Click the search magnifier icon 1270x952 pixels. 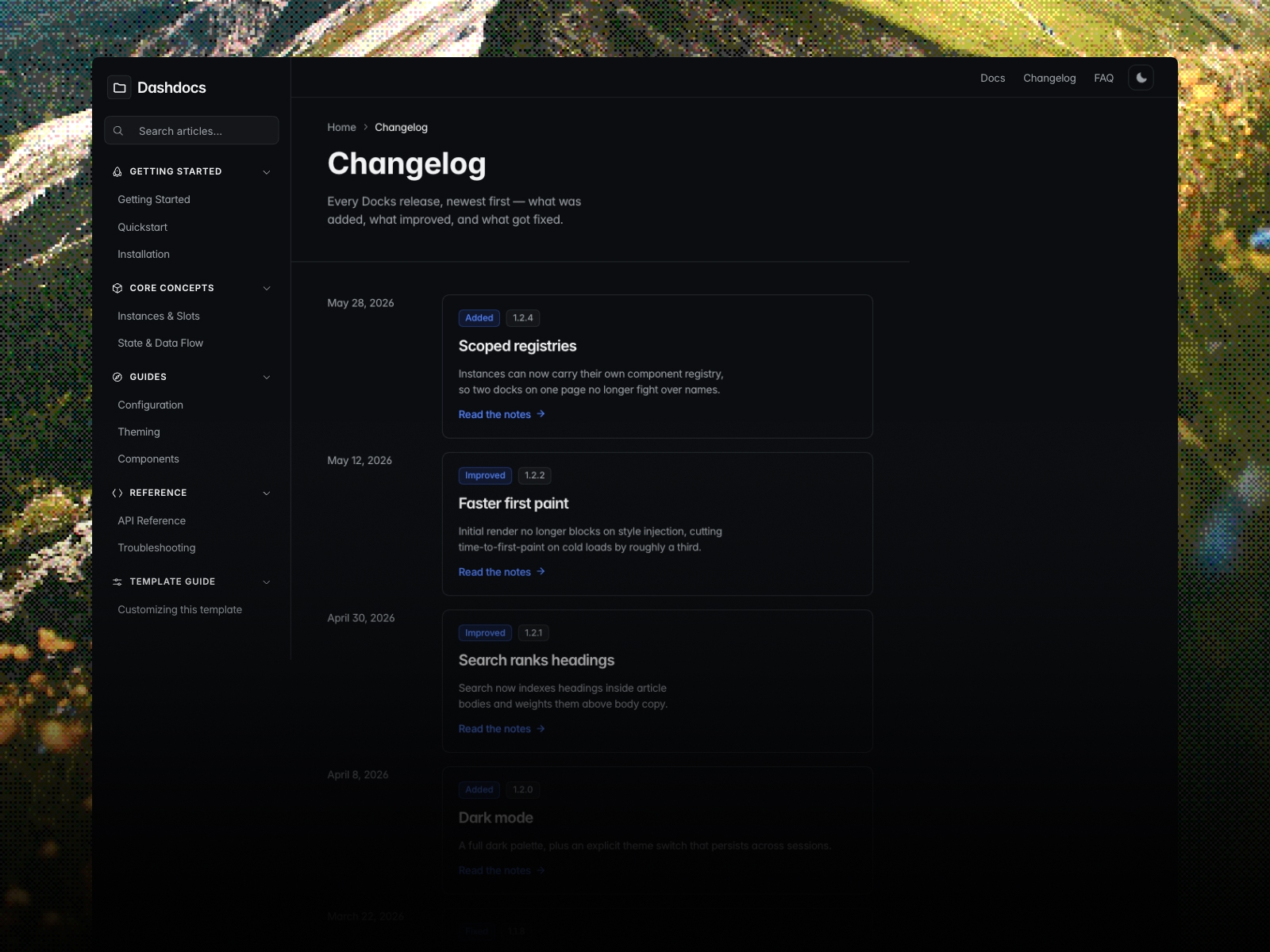(x=118, y=131)
